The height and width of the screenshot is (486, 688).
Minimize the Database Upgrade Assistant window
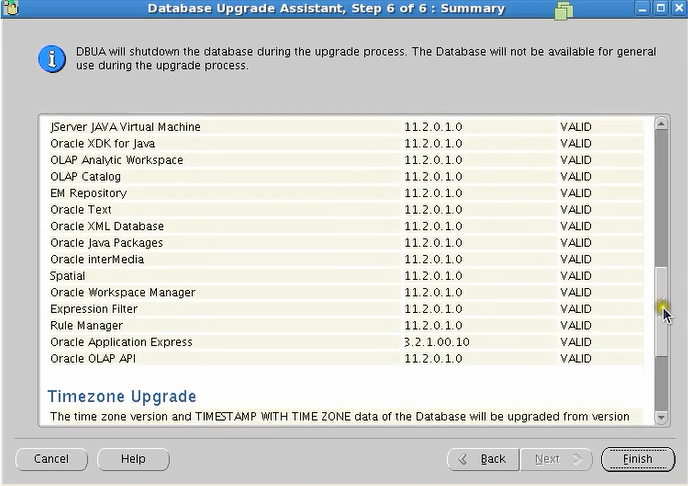click(643, 8)
